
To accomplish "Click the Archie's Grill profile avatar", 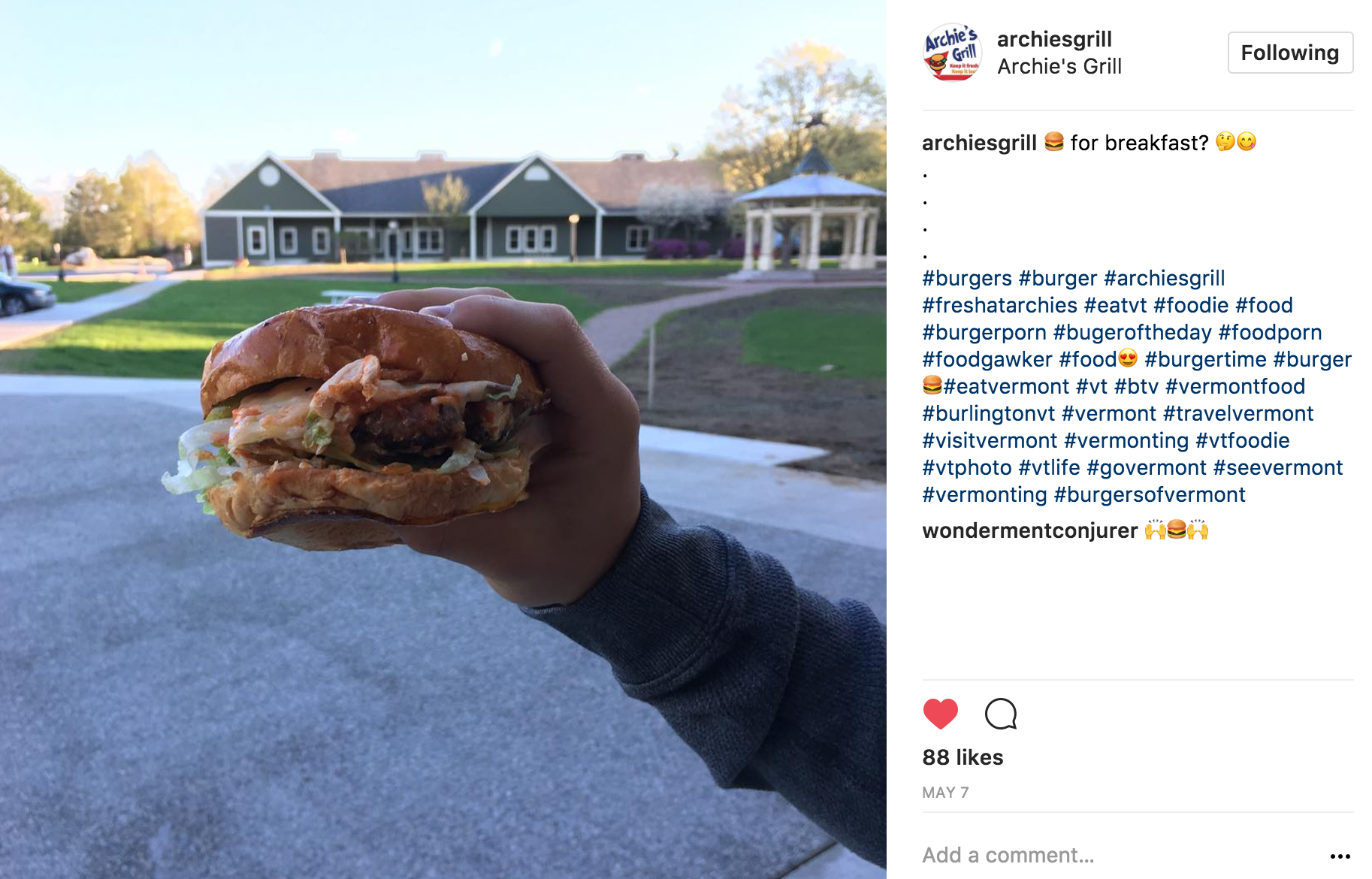I will [952, 52].
